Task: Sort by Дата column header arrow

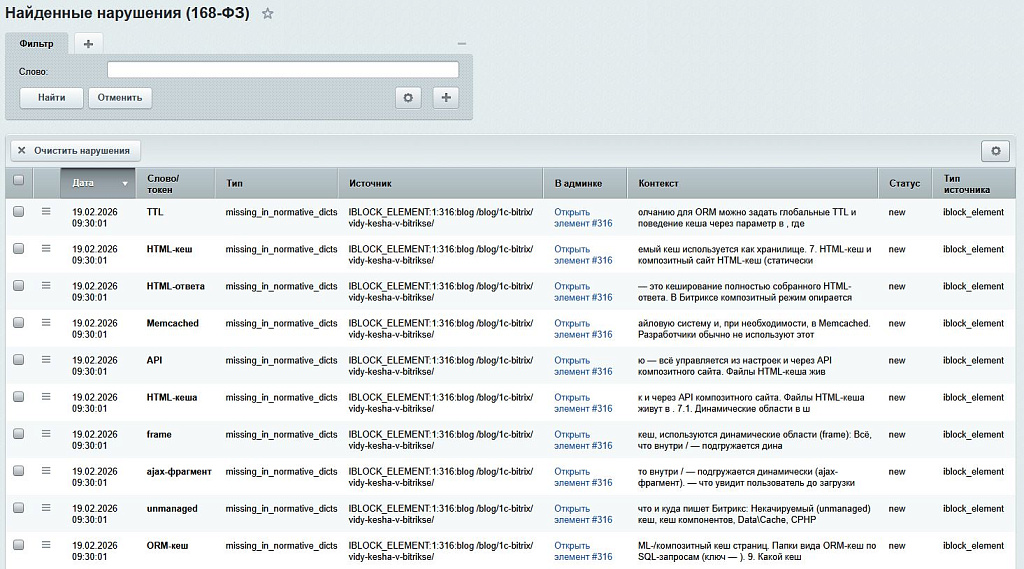Action: (x=125, y=184)
